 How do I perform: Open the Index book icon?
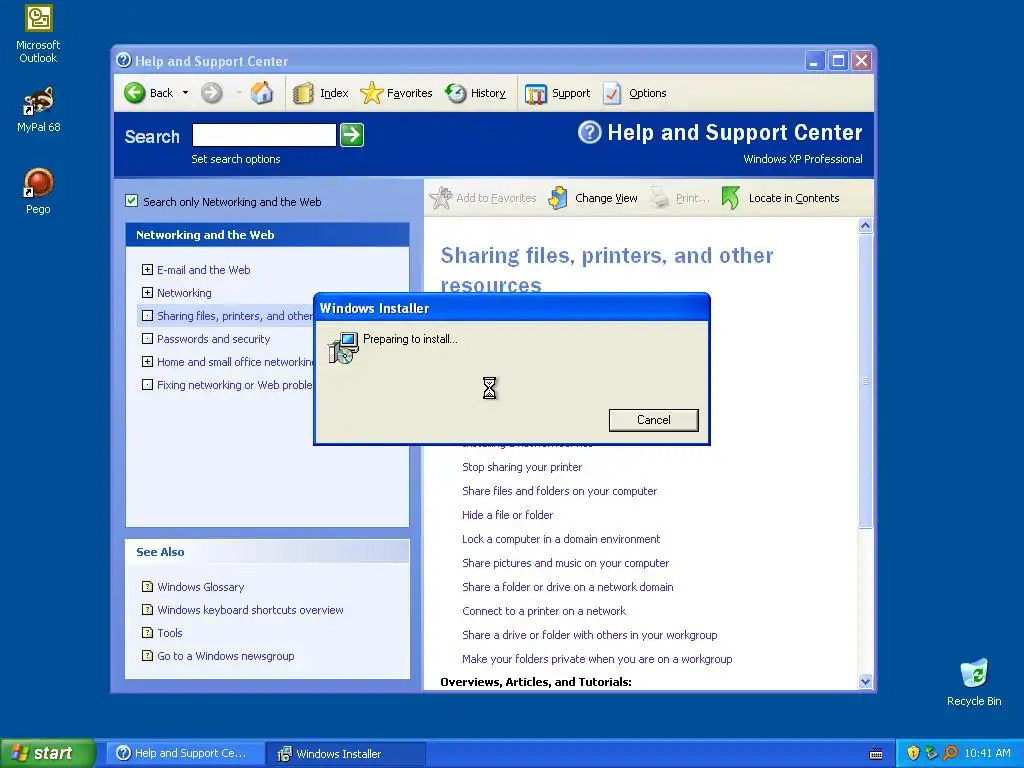303,93
